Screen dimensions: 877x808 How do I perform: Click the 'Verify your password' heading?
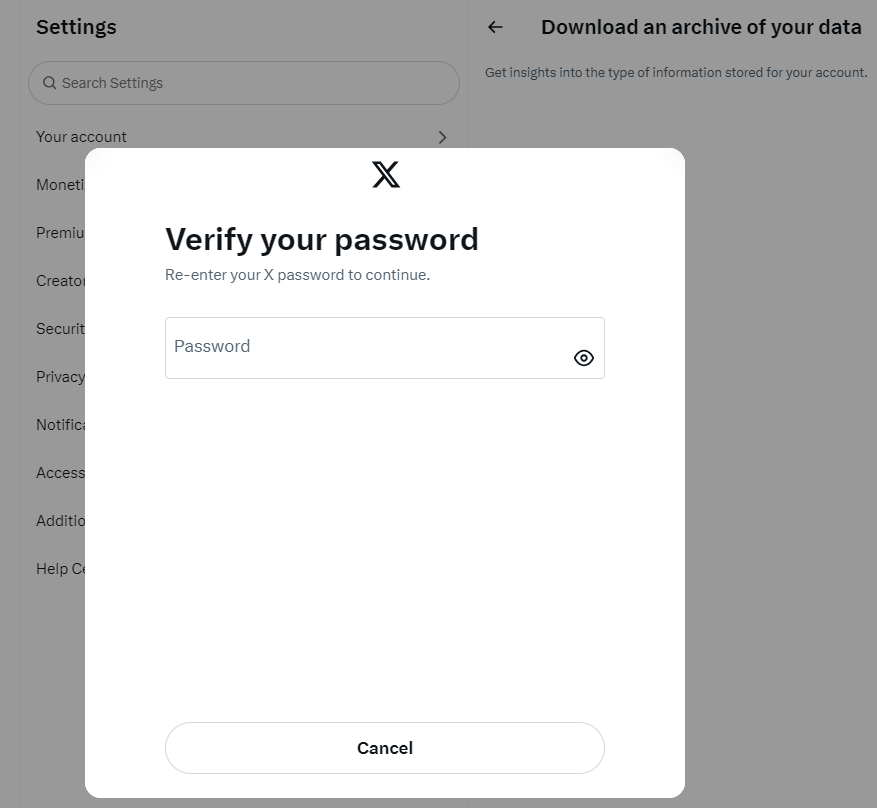[322, 240]
